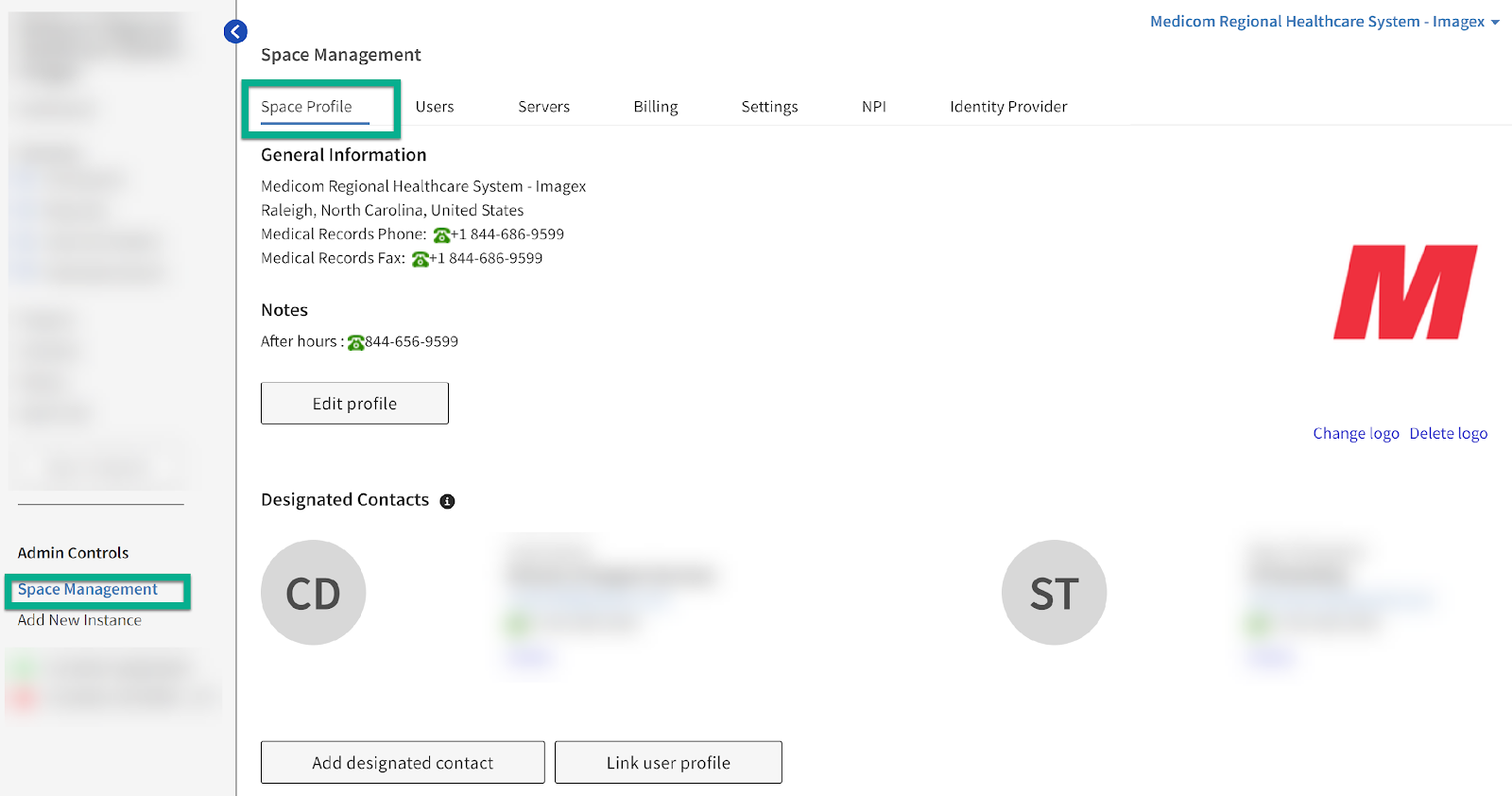Click After hours number 844-656-9599
This screenshot has width=1512, height=796.
coord(412,341)
